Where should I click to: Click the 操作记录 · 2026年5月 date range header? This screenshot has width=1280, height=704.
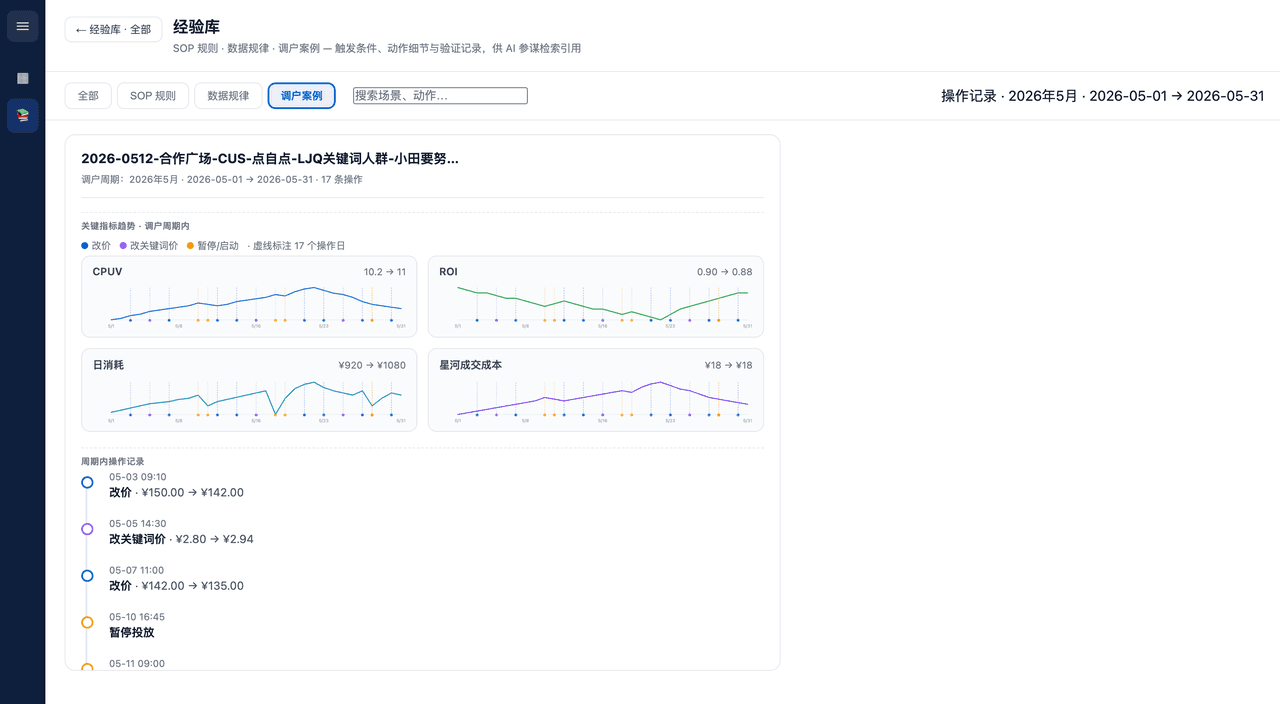point(1102,96)
